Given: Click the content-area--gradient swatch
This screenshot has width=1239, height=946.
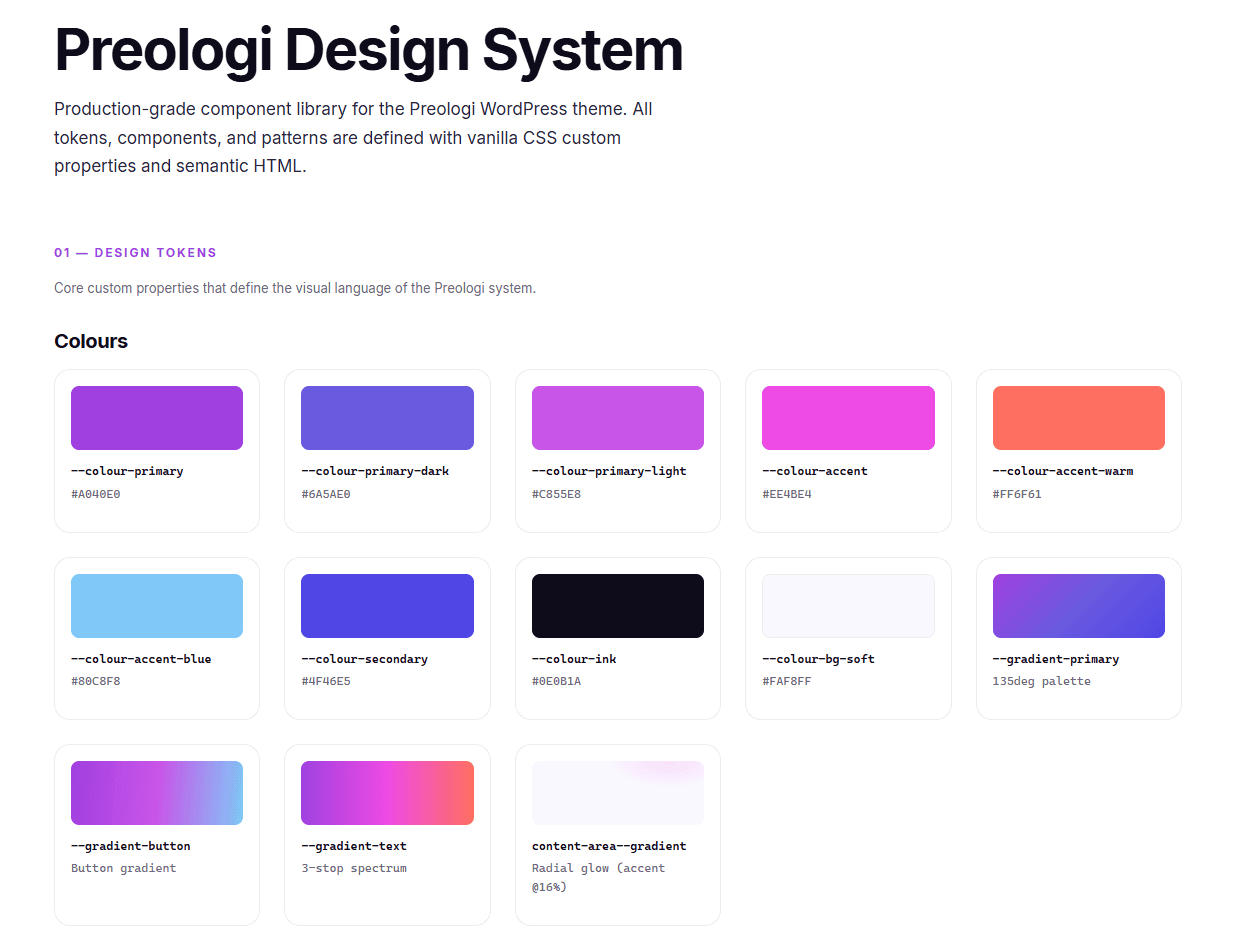Looking at the screenshot, I should point(618,793).
